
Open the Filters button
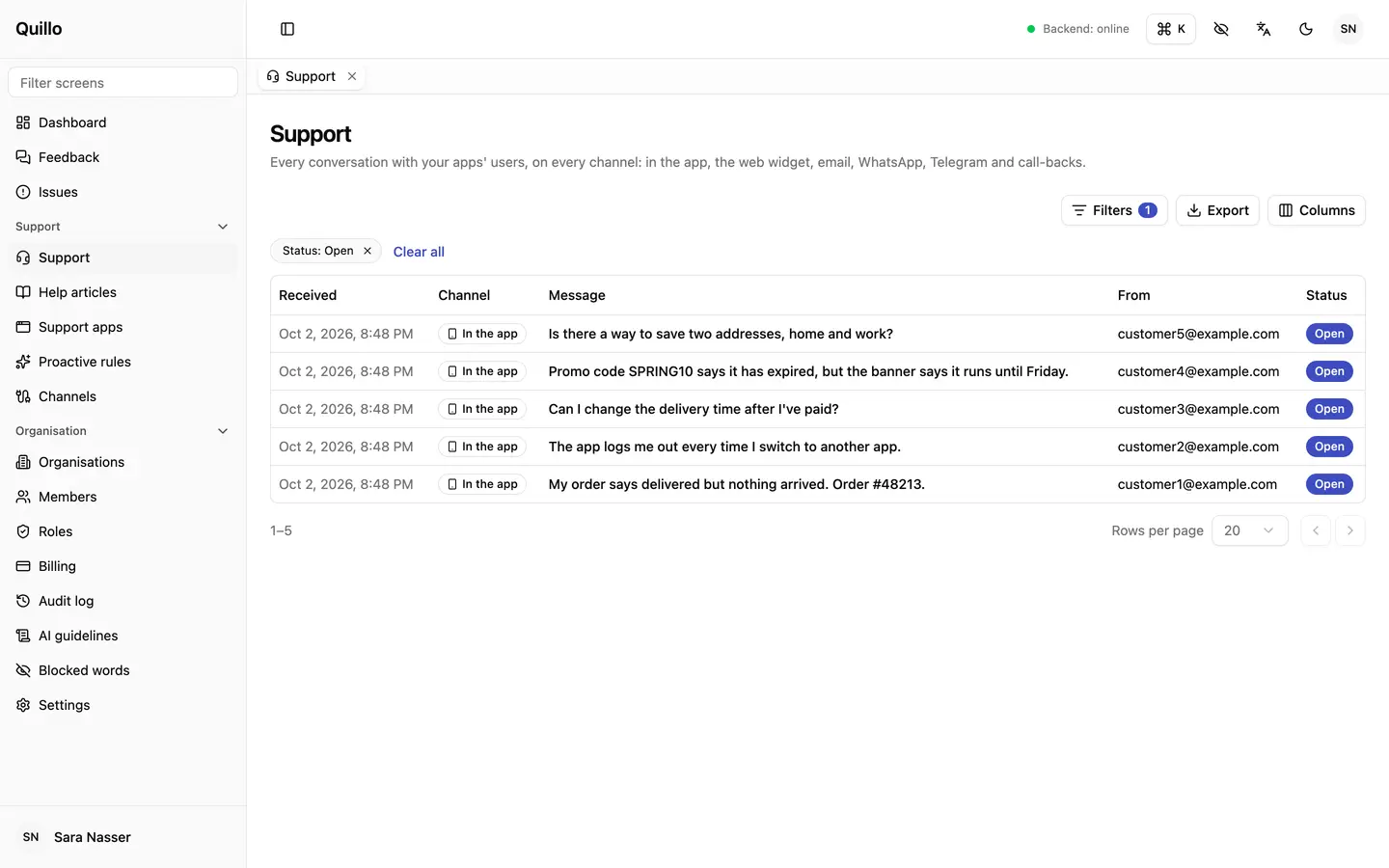pos(1114,210)
